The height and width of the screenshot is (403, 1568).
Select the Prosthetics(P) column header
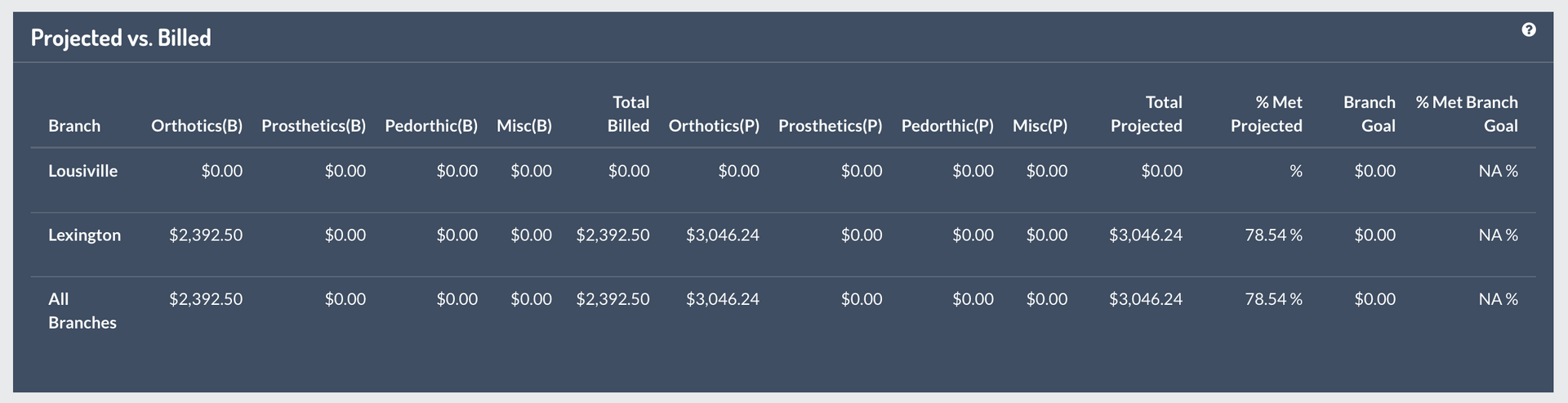(x=831, y=126)
